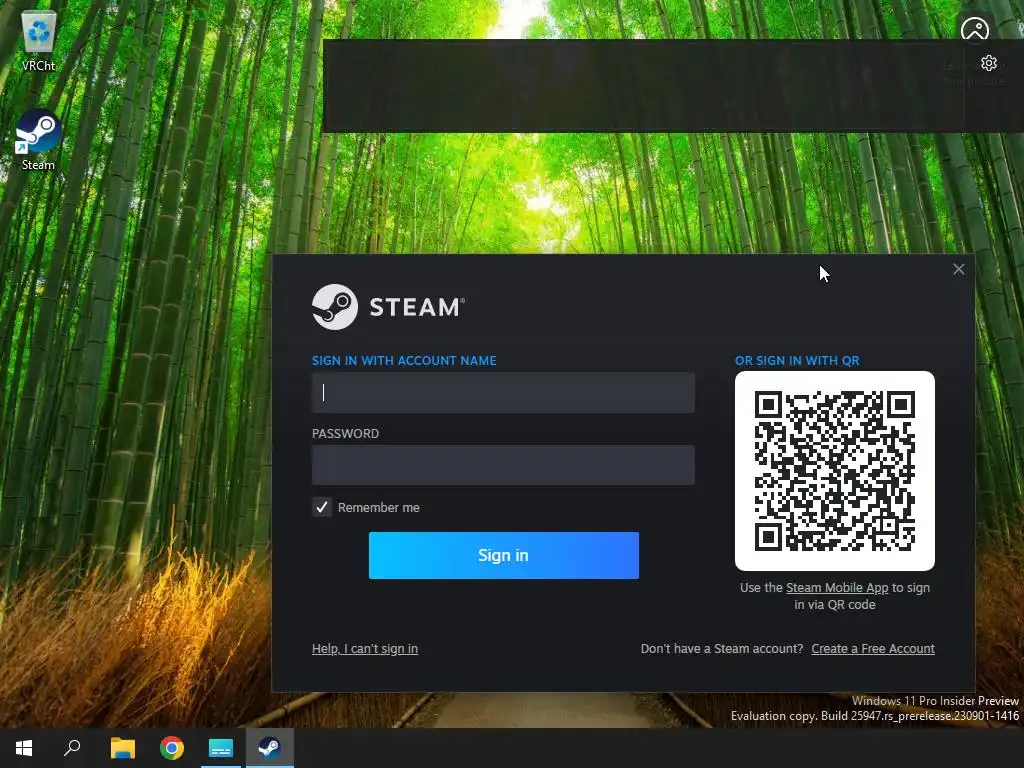The height and width of the screenshot is (768, 1024).
Task: Open the Create a Free Account link
Action: 872,648
